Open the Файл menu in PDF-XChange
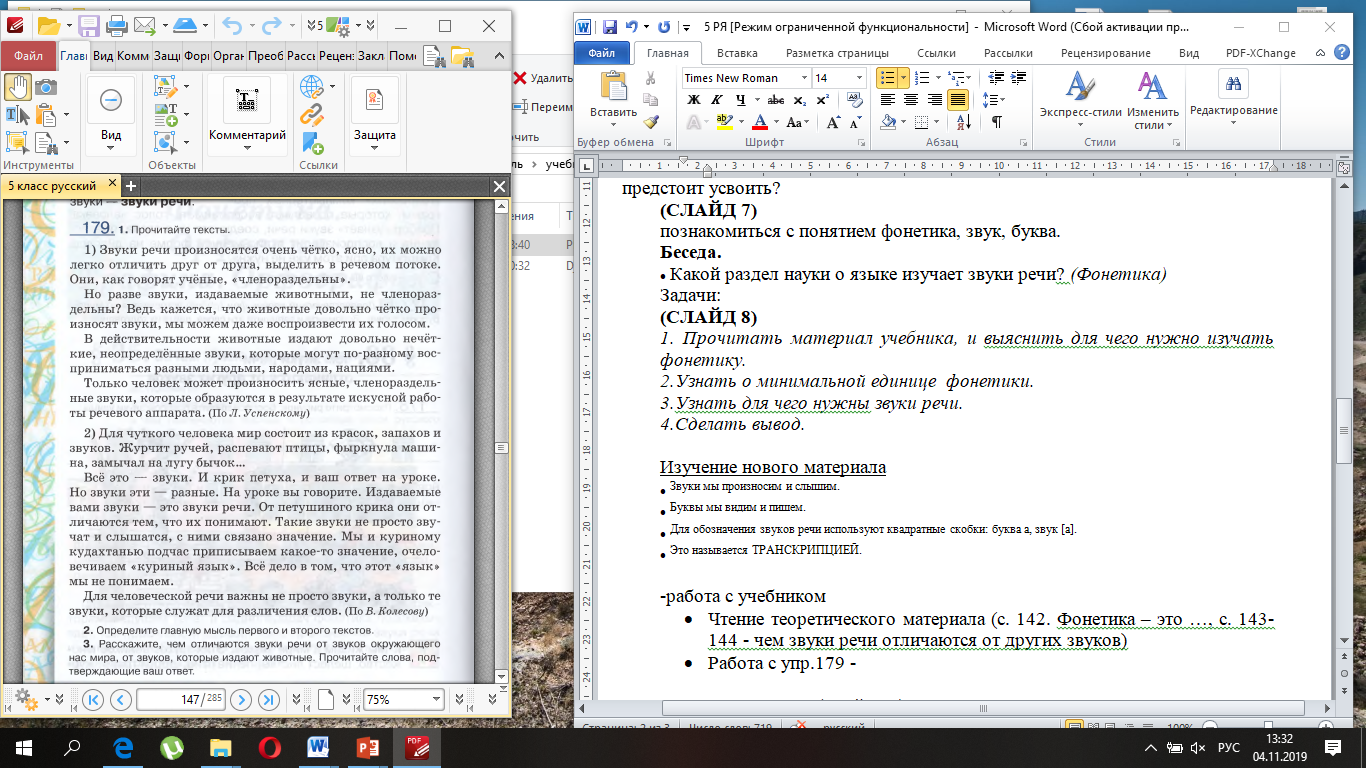Viewport: 1366px width, 768px height. pyautogui.click(x=28, y=57)
